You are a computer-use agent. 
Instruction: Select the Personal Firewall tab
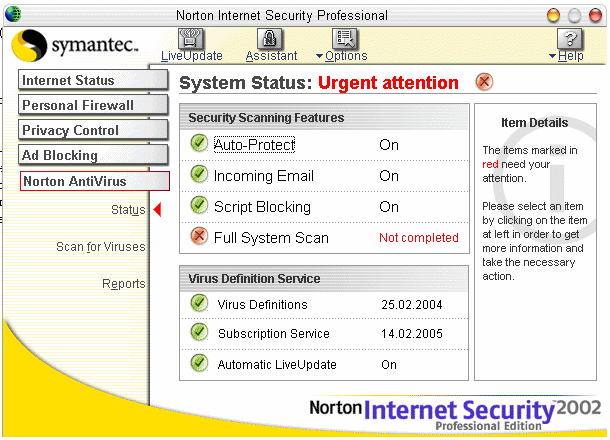(93, 105)
